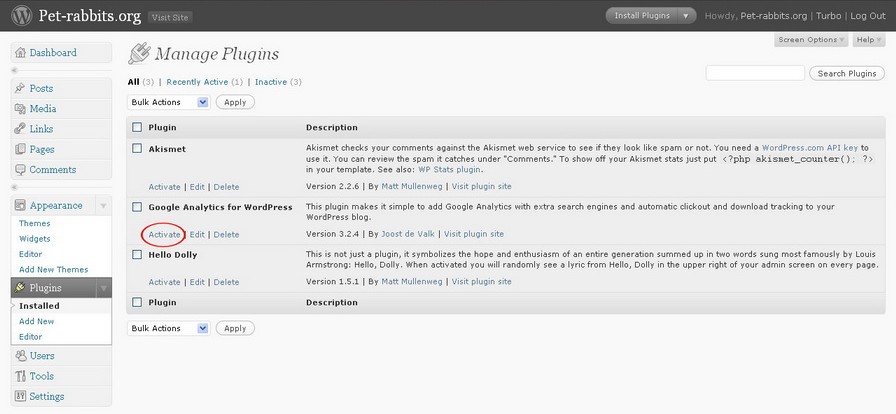Click the Pages icon in sidebar

21,149
